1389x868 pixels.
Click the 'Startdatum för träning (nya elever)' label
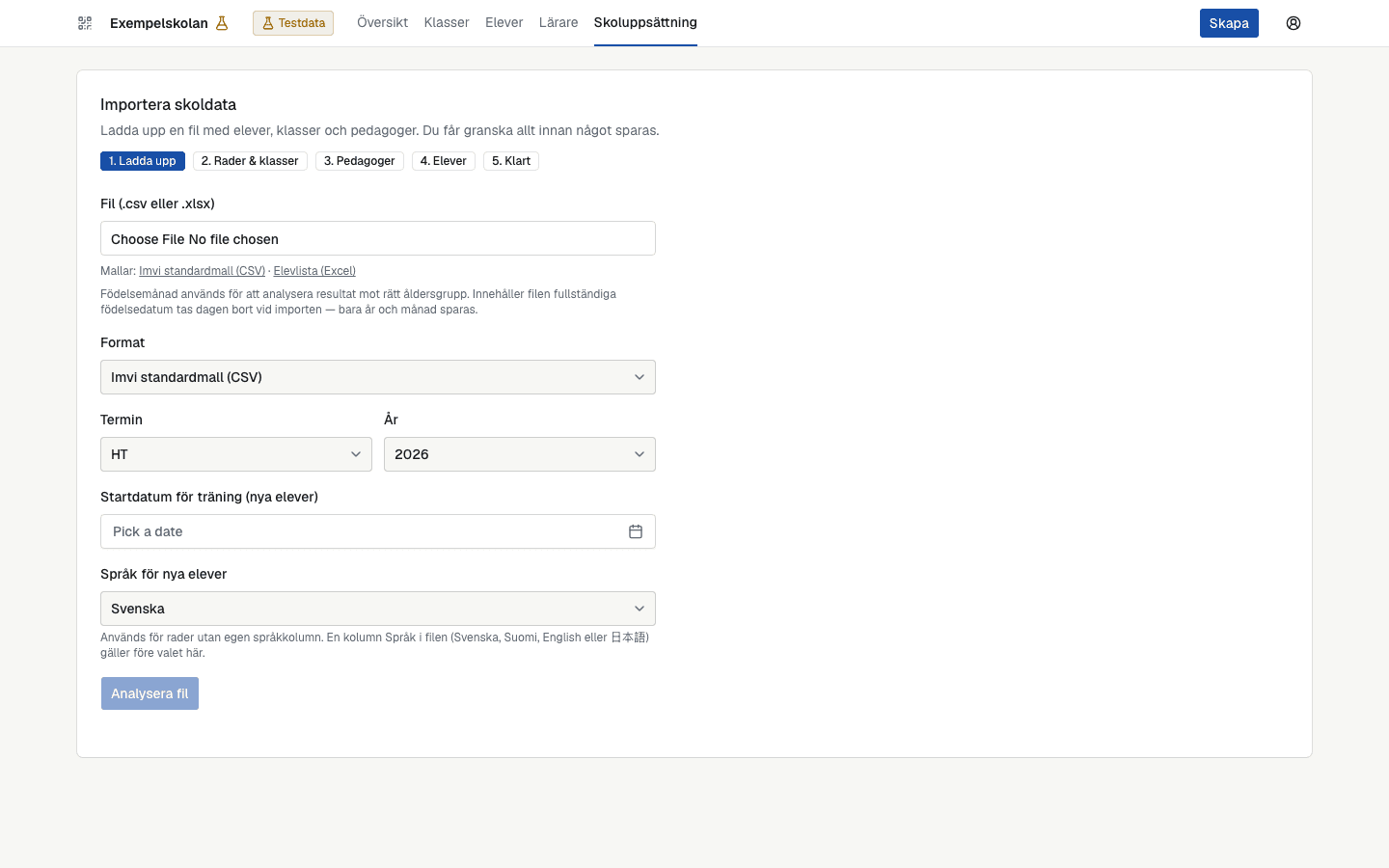pyautogui.click(x=209, y=497)
